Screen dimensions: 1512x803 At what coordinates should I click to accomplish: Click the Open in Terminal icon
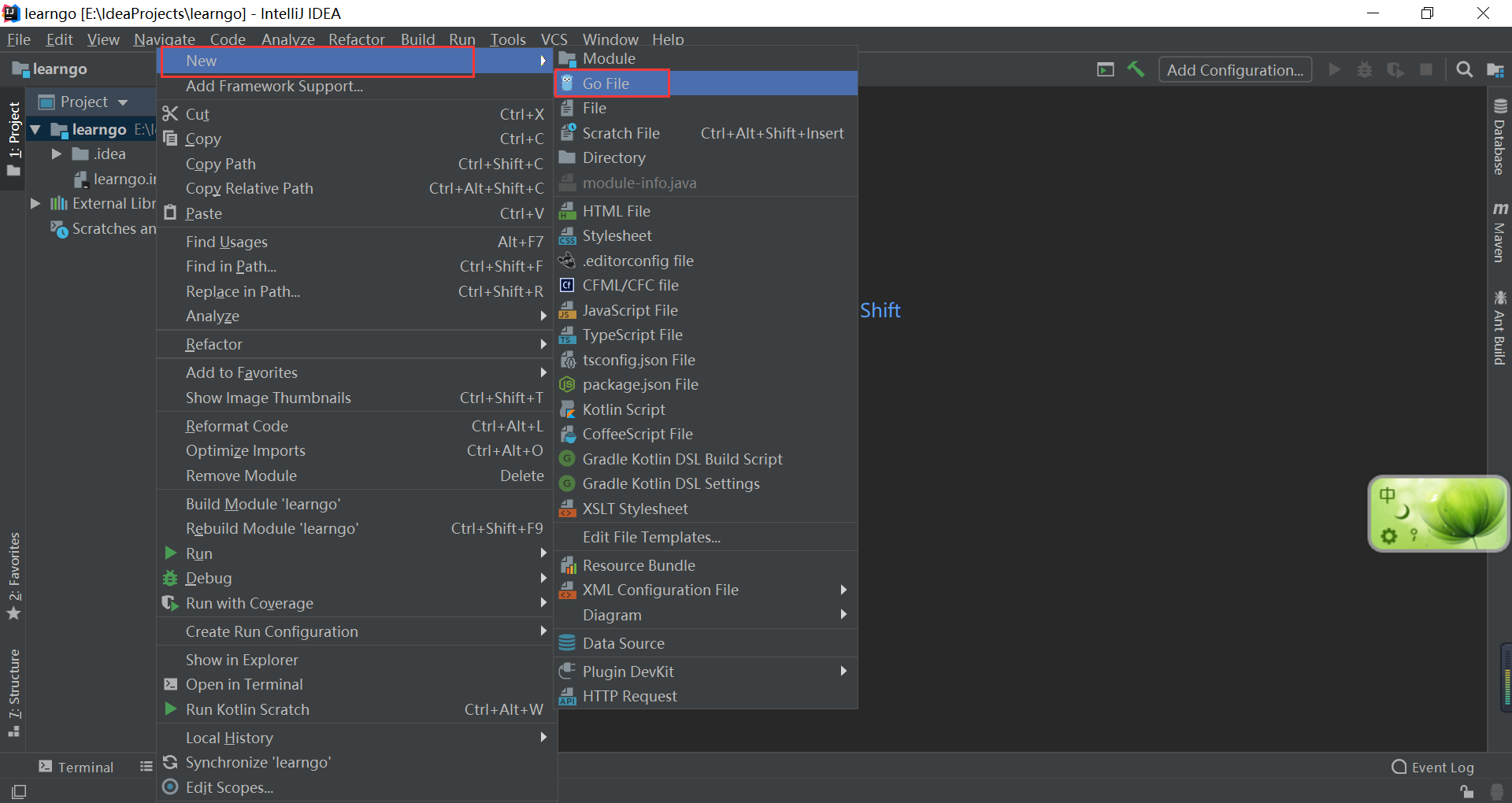click(x=170, y=684)
